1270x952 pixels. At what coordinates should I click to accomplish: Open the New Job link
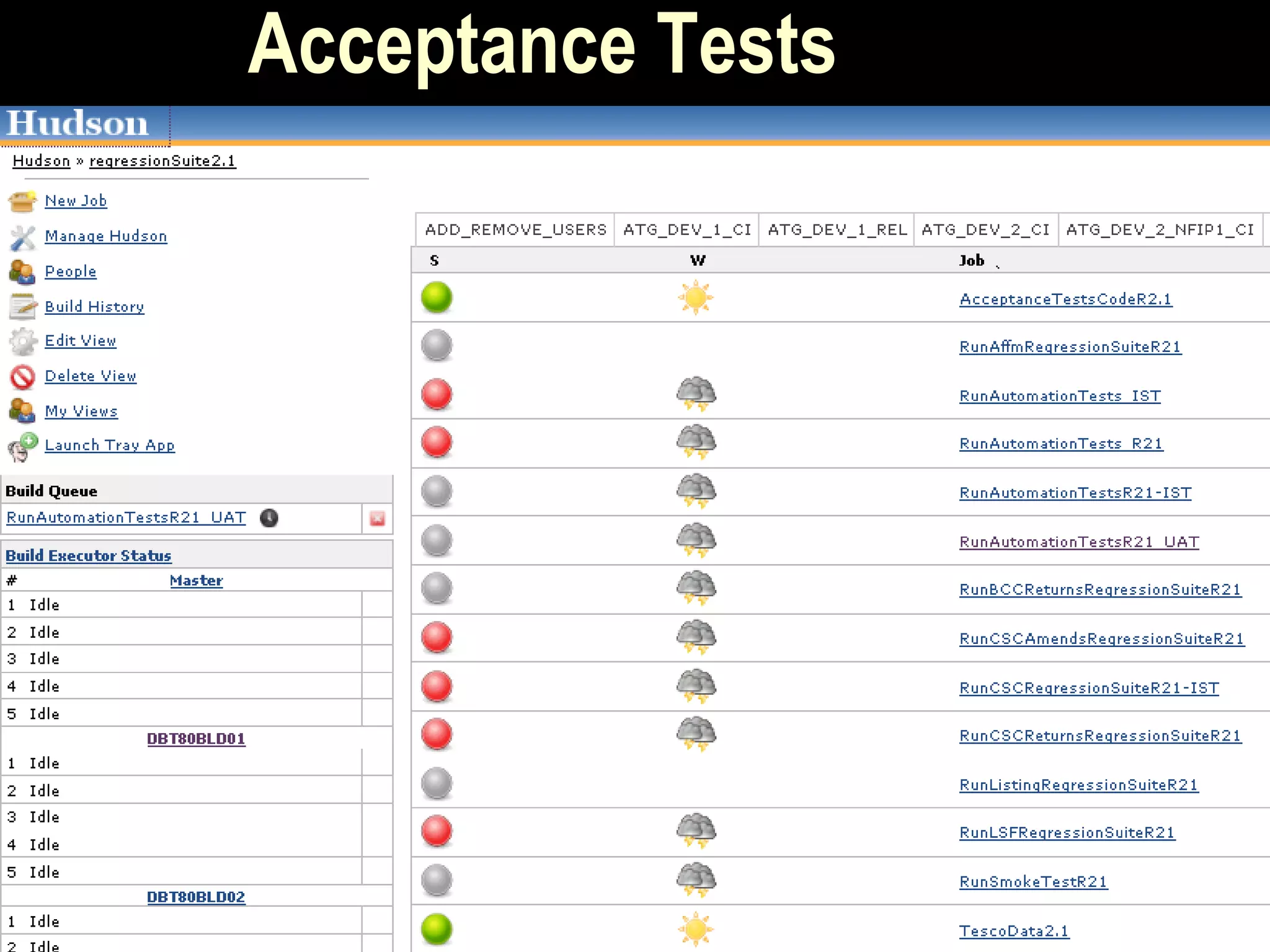coord(76,201)
